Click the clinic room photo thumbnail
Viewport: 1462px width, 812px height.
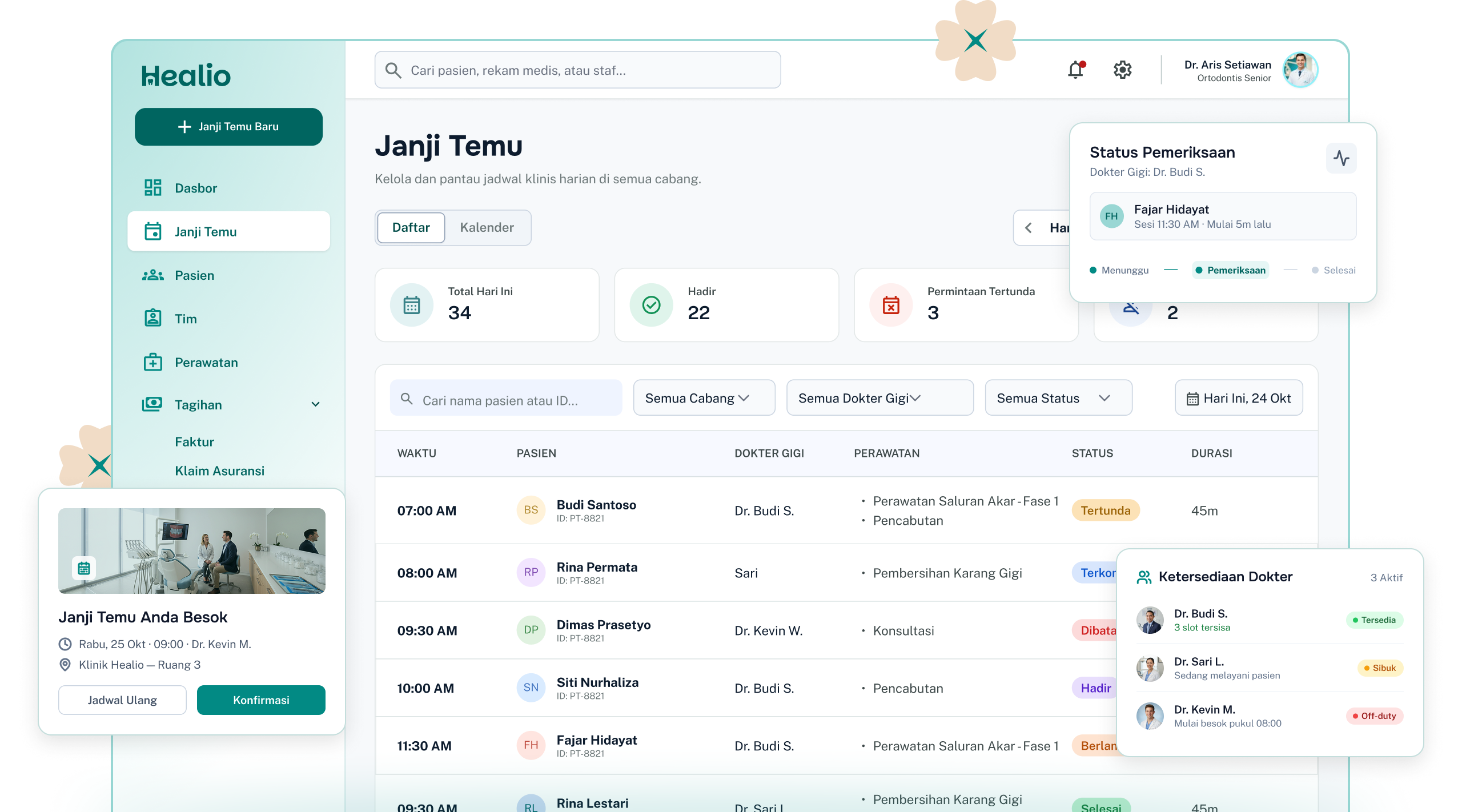(192, 551)
